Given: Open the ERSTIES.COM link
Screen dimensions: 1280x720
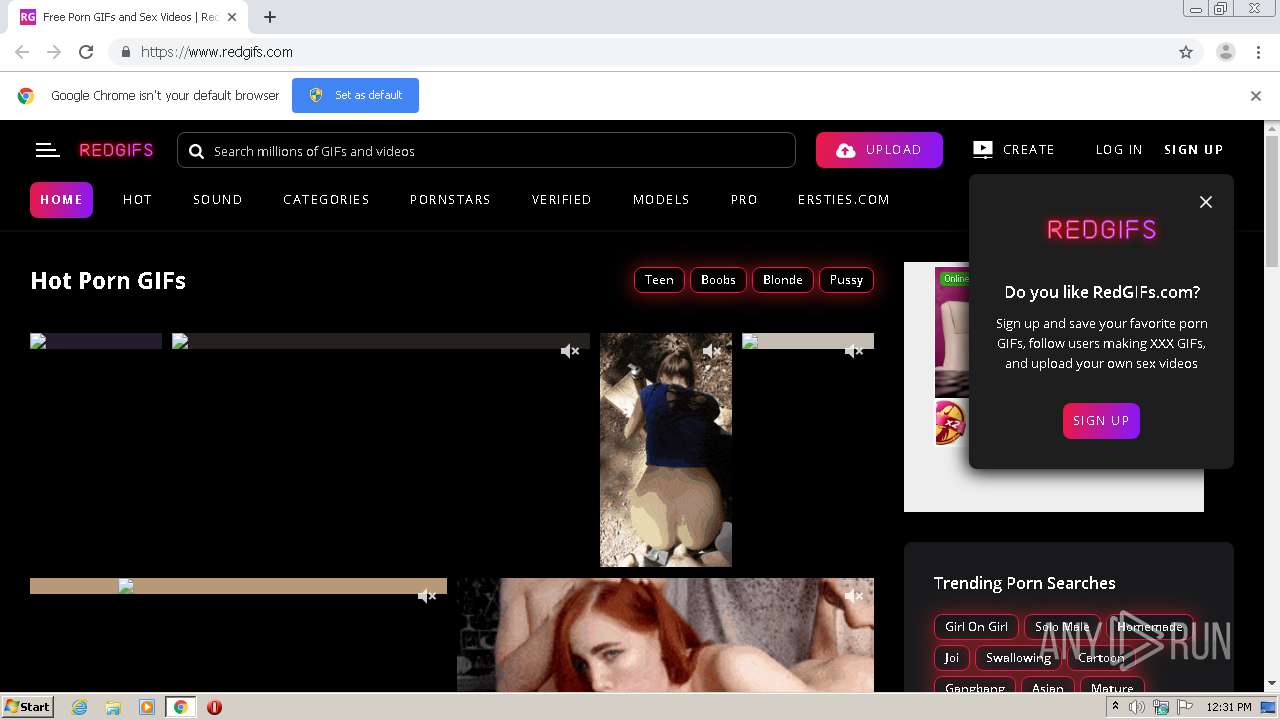Looking at the screenshot, I should 843,200.
